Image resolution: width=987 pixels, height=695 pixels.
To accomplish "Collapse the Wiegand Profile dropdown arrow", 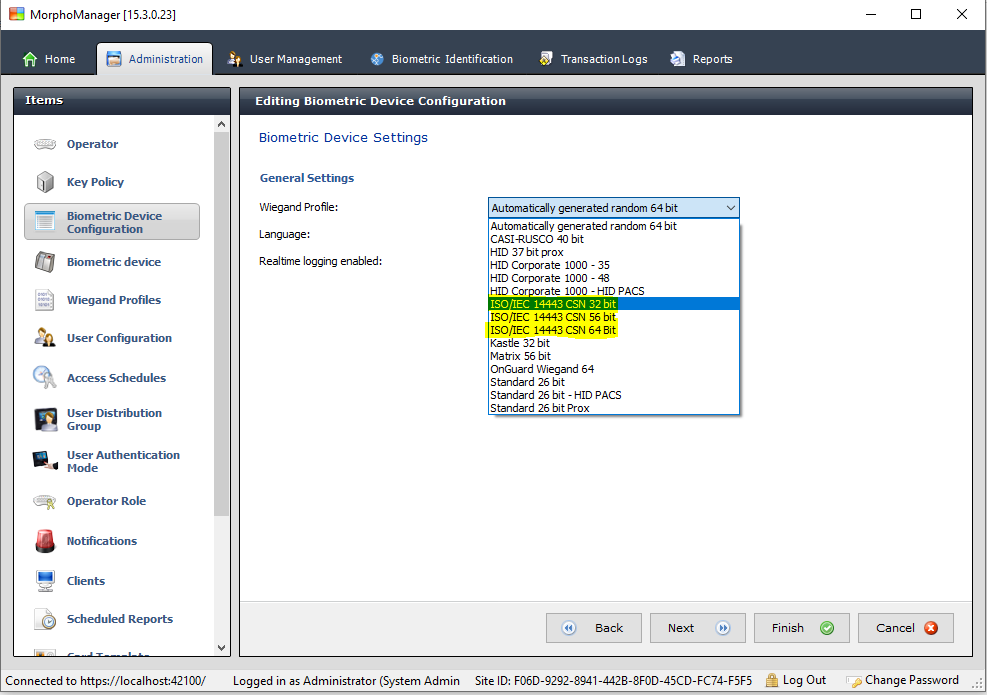I will click(x=731, y=206).
